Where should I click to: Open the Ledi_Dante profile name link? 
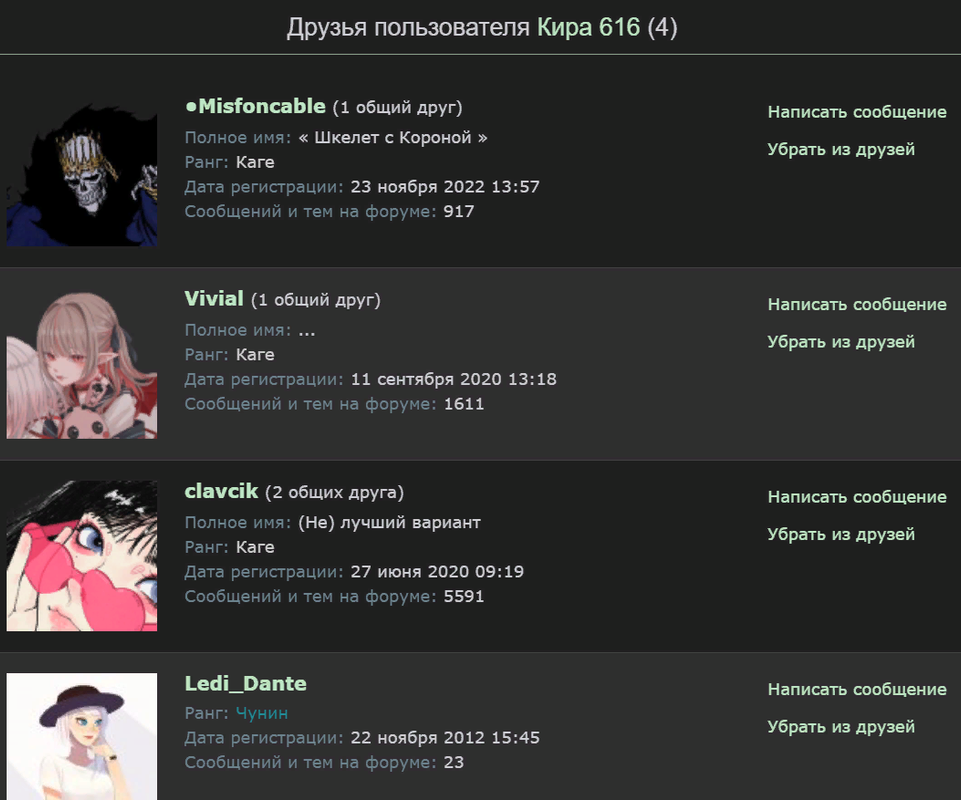[x=246, y=684]
